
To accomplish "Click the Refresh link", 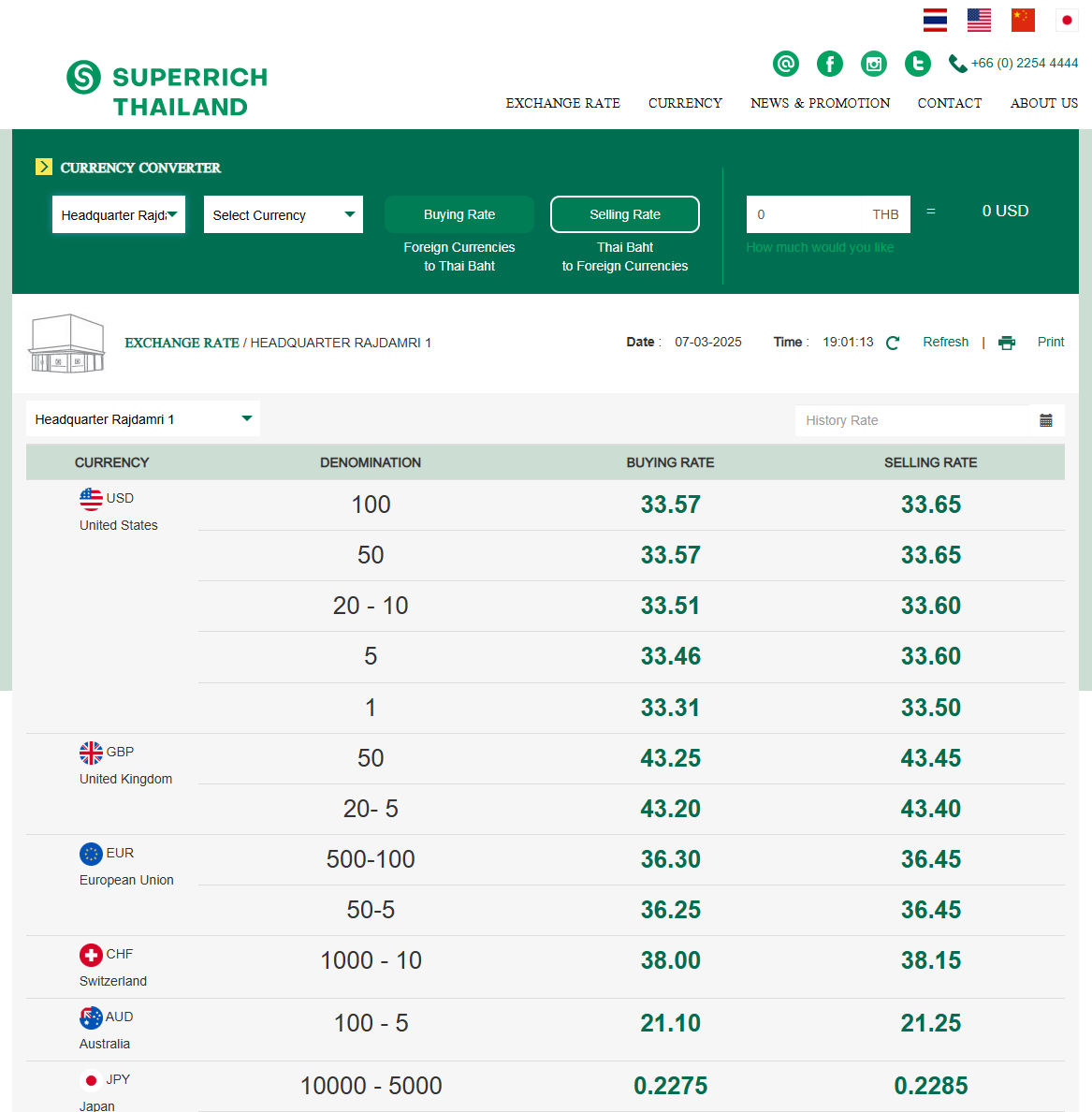I will point(945,342).
